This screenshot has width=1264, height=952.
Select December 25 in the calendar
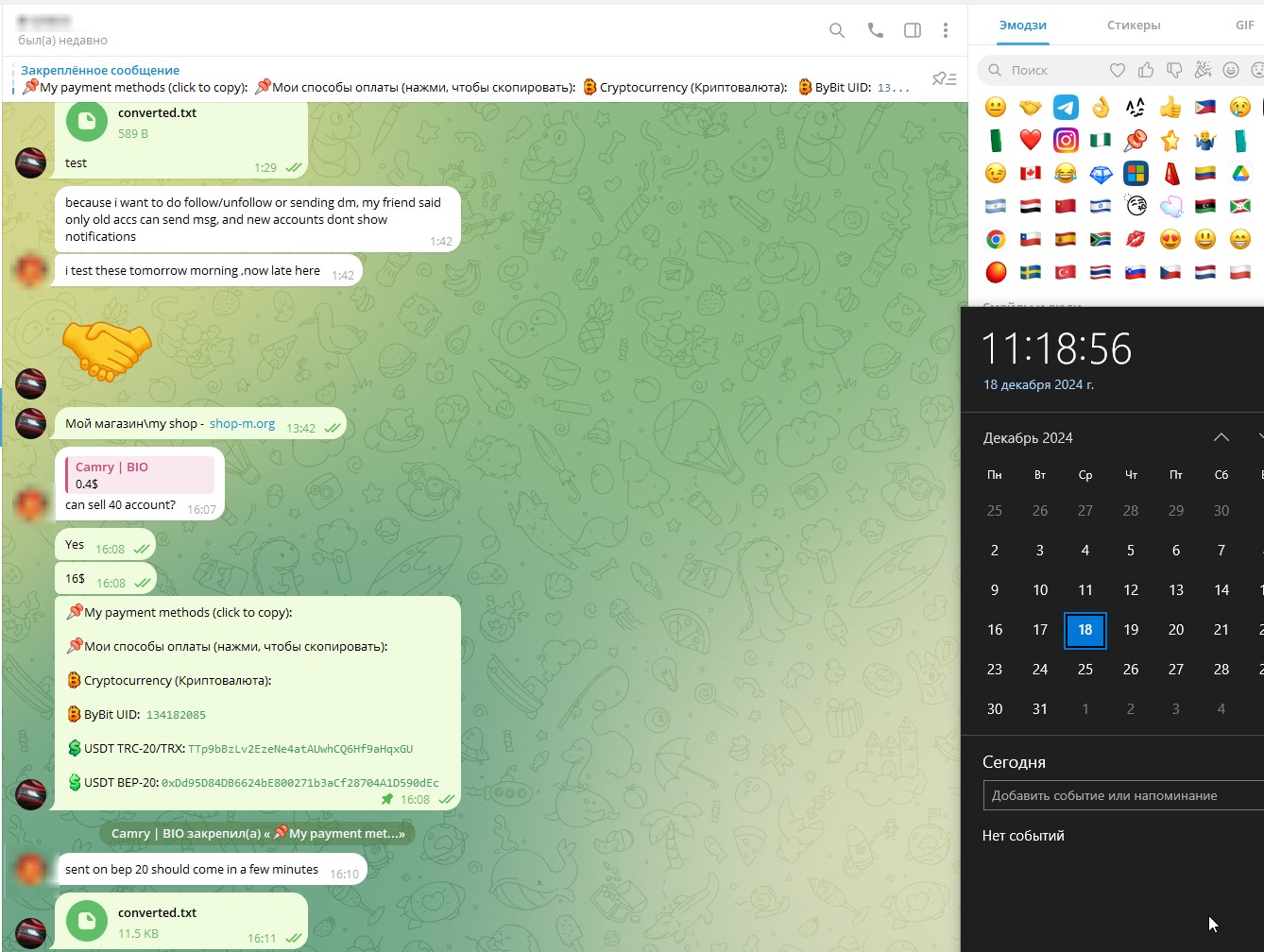click(x=1085, y=670)
